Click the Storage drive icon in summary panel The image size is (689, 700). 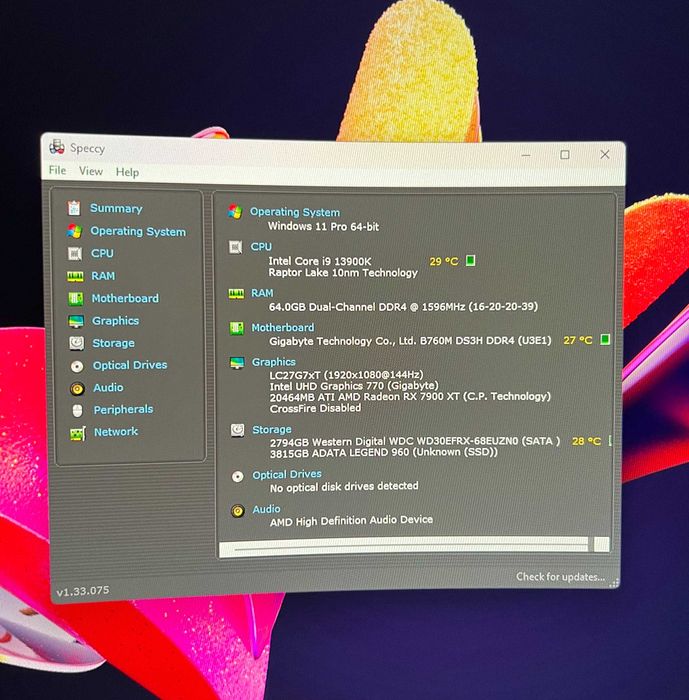pos(237,430)
